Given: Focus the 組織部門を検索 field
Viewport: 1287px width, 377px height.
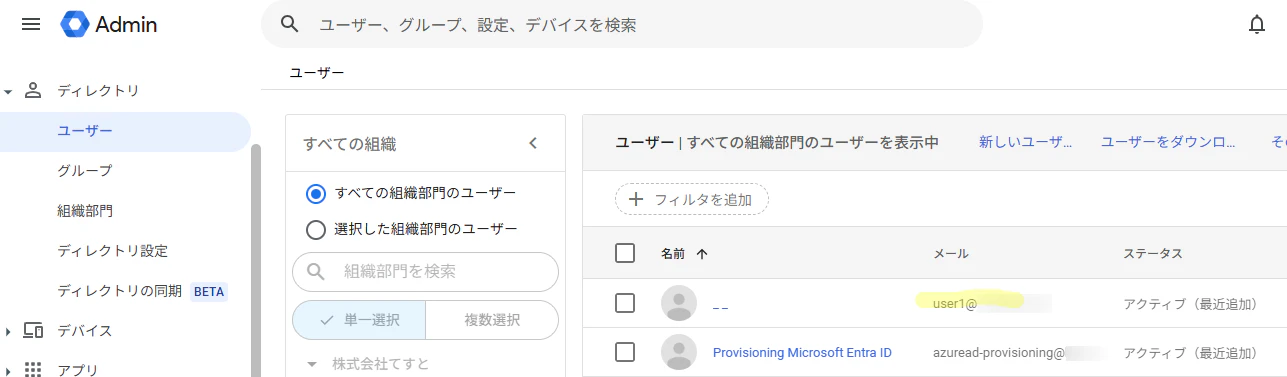Looking at the screenshot, I should (x=425, y=271).
